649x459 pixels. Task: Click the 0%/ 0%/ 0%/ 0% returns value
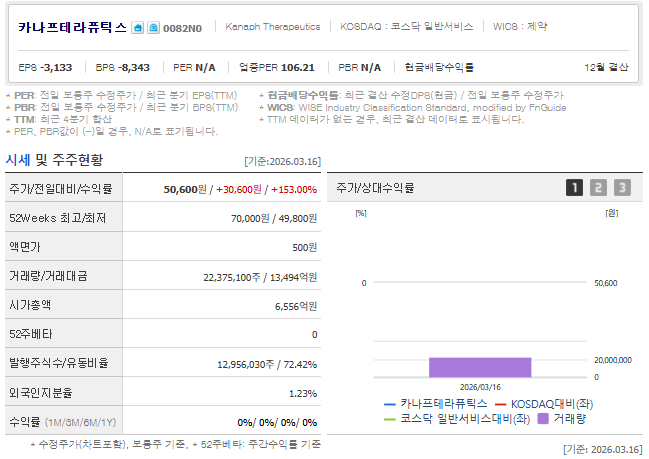click(277, 423)
